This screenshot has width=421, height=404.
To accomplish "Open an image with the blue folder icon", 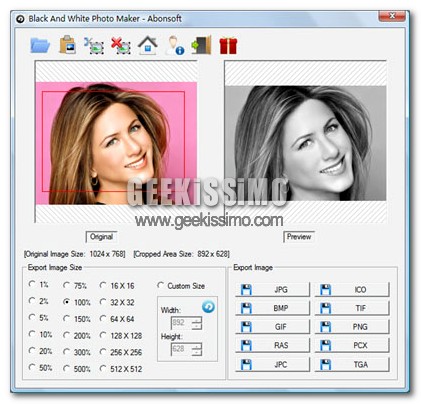I will point(40,45).
